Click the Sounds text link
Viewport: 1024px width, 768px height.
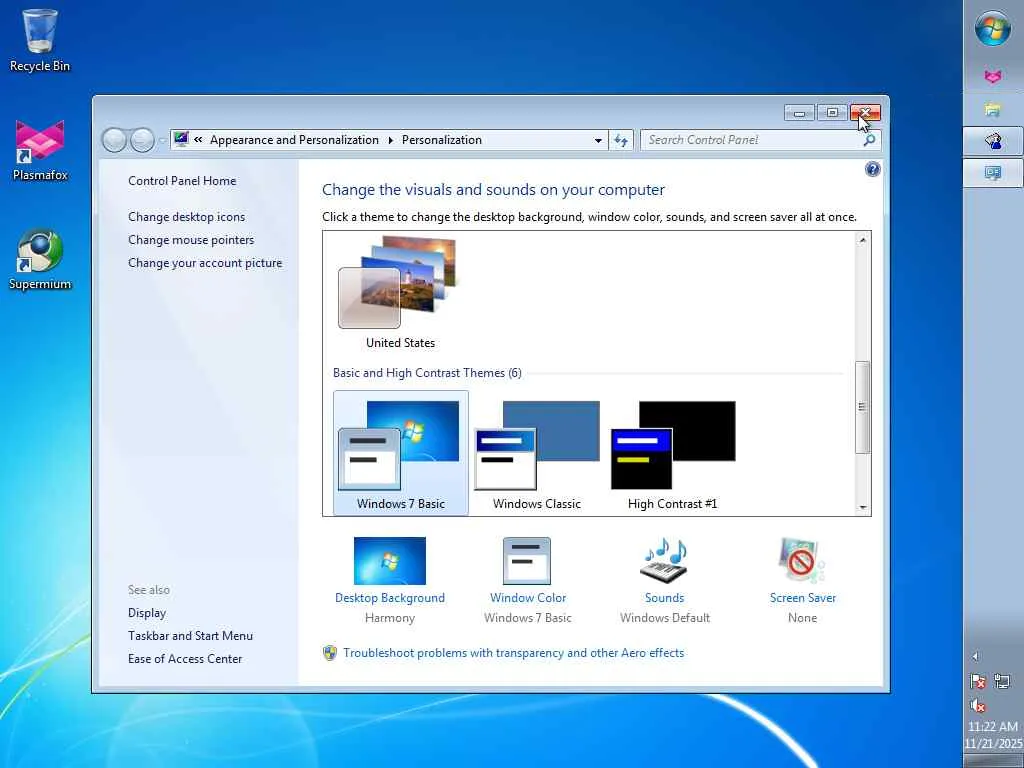tap(664, 598)
